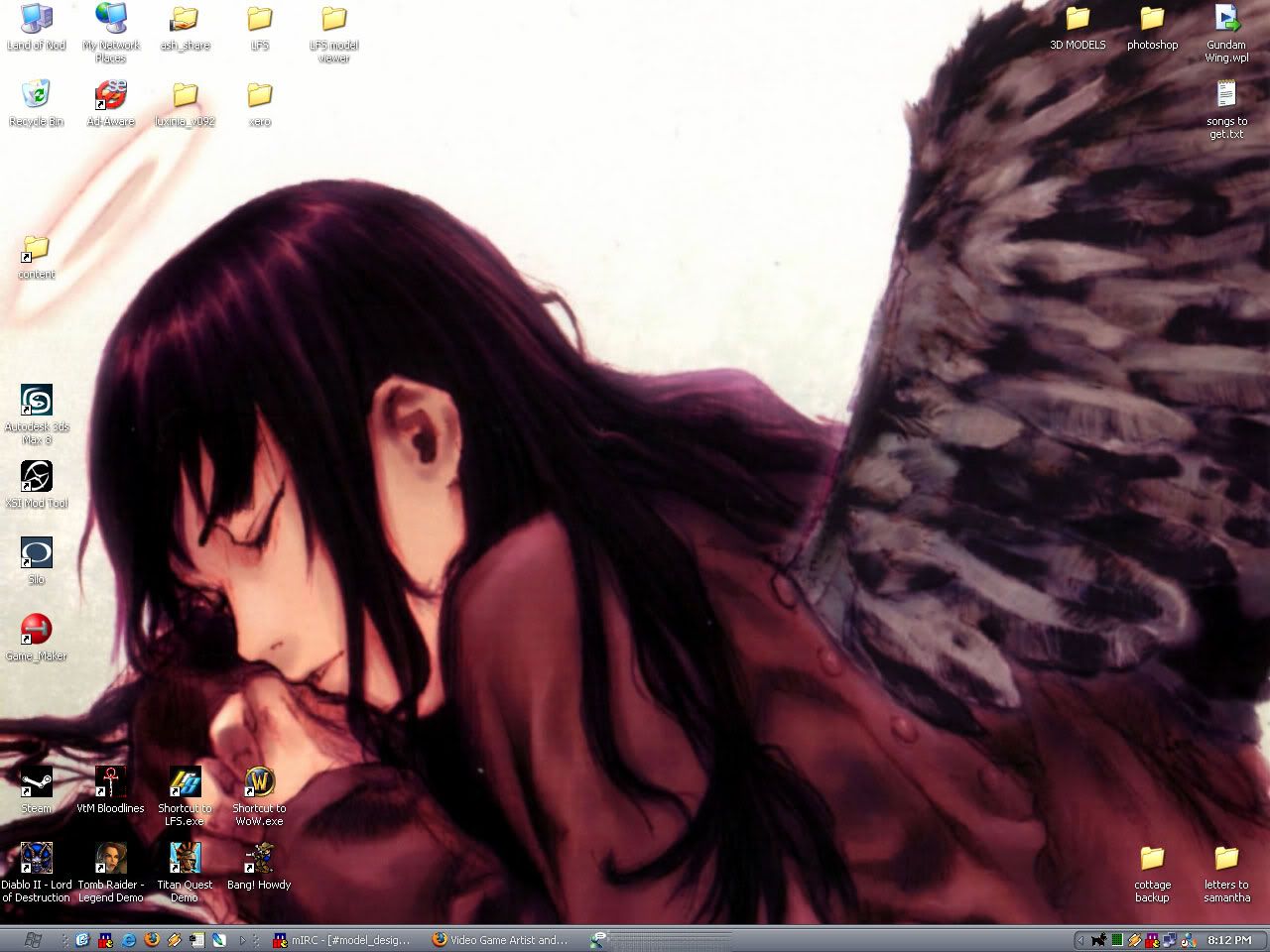The height and width of the screenshot is (952, 1270).
Task: Click the black dog tray icon
Action: point(1098,940)
